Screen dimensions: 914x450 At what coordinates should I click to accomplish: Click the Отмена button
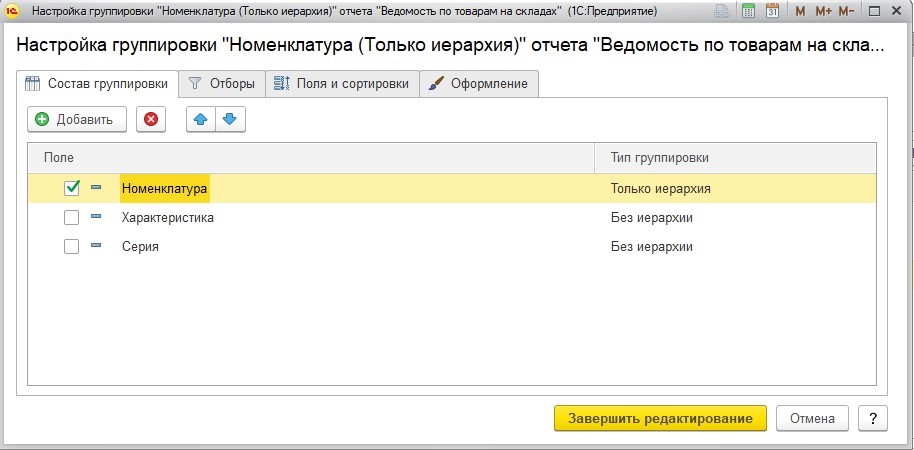[813, 419]
